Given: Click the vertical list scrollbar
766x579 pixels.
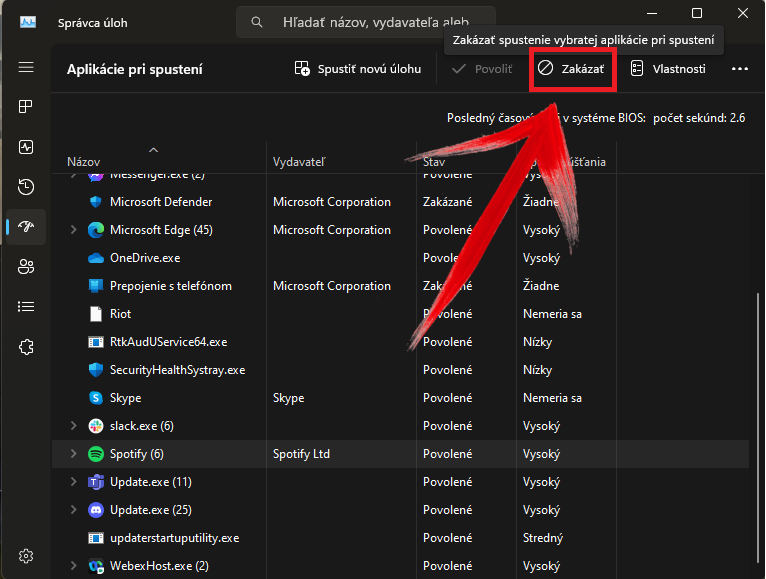Looking at the screenshot, I should point(758,430).
